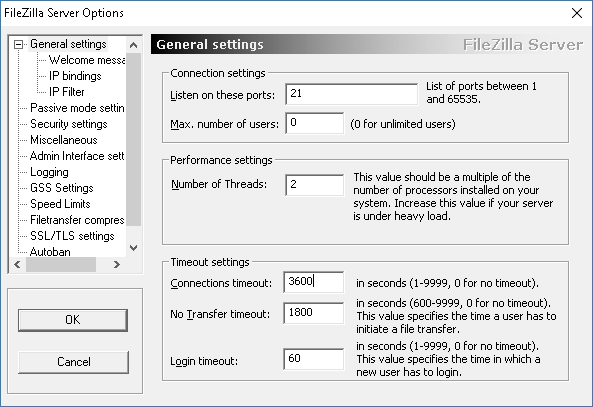Click the Cancel button

(73, 362)
